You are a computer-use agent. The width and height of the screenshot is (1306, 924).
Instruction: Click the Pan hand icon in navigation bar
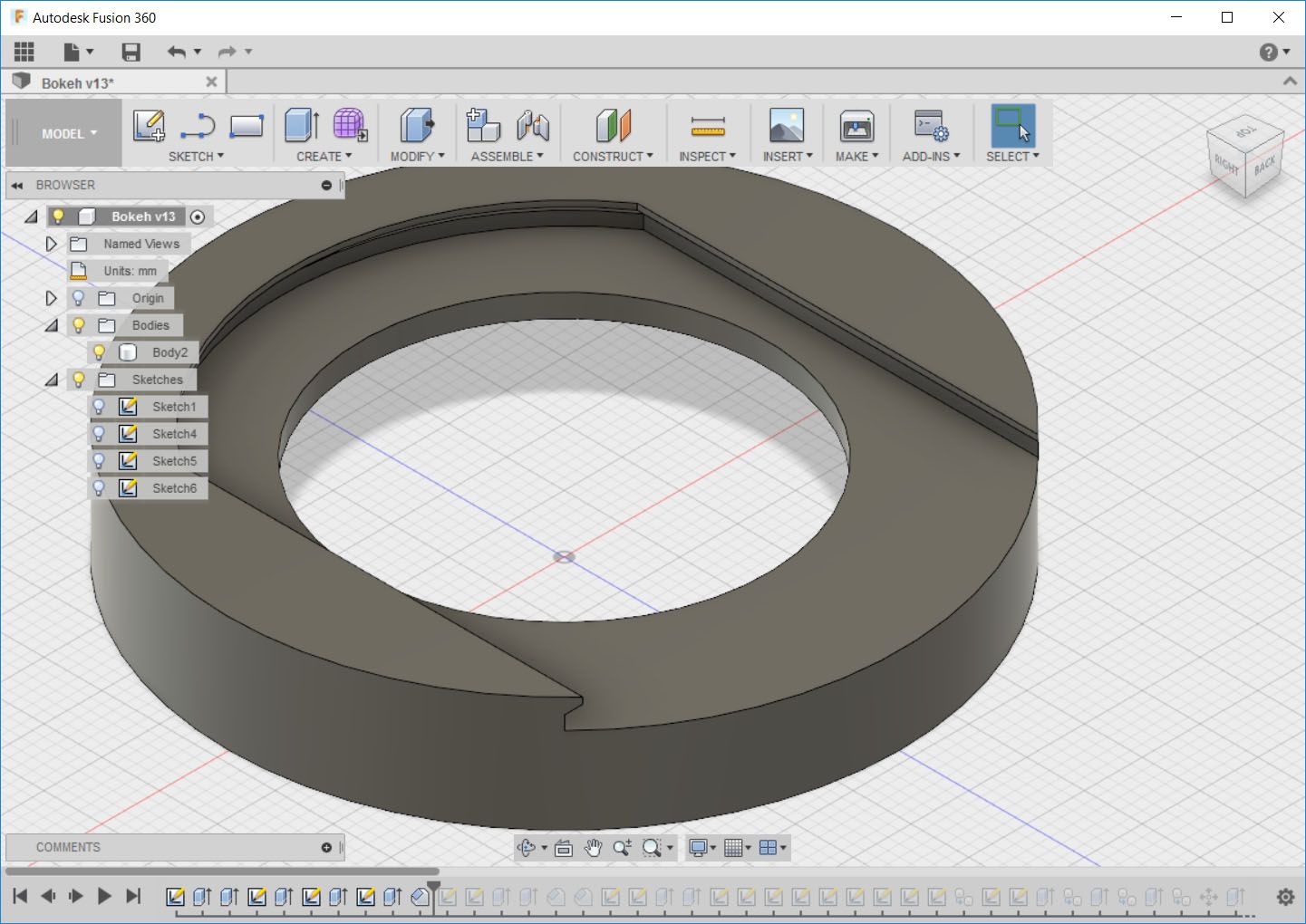coord(593,848)
